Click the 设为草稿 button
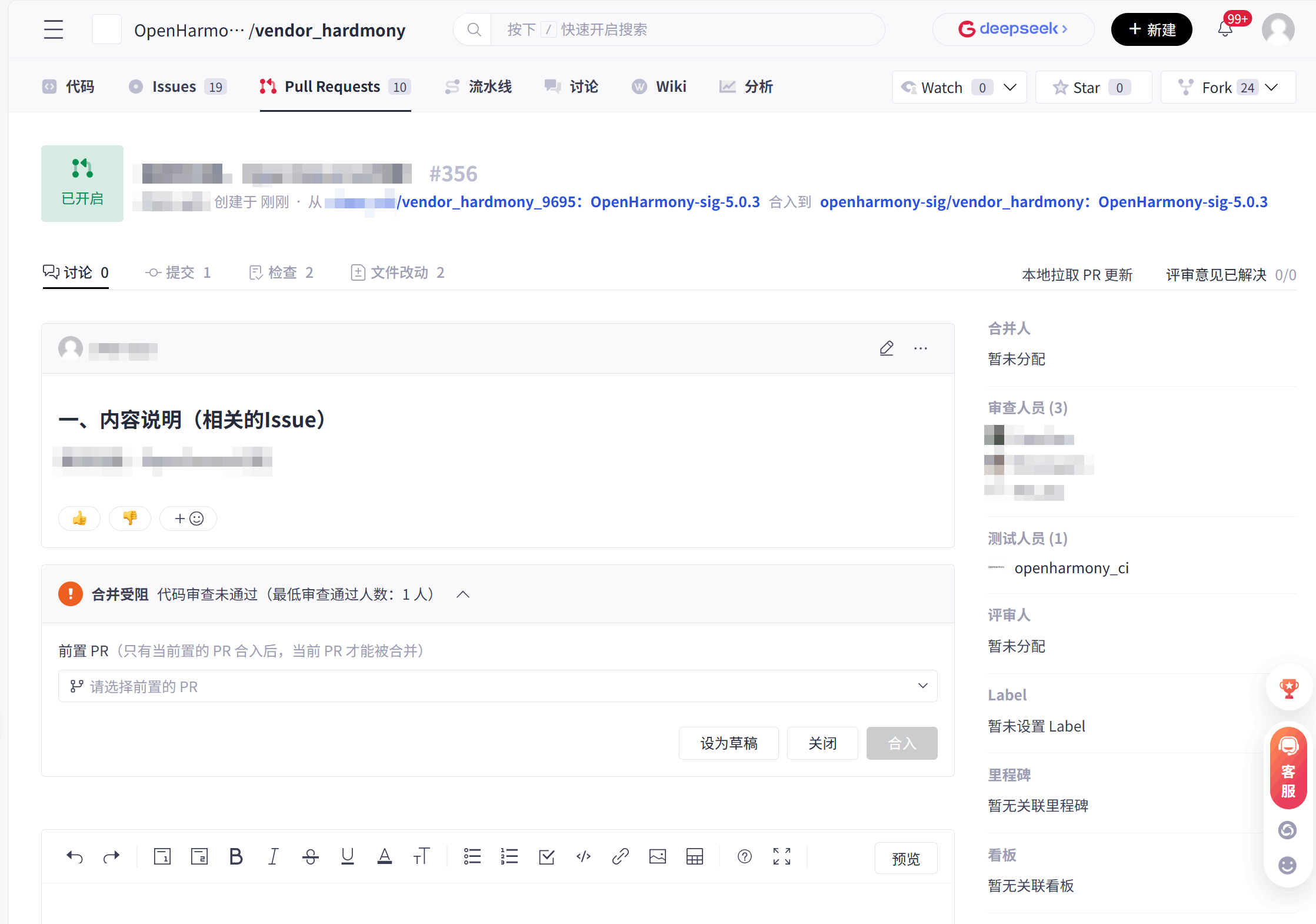Viewport: 1316px width, 924px height. [728, 743]
